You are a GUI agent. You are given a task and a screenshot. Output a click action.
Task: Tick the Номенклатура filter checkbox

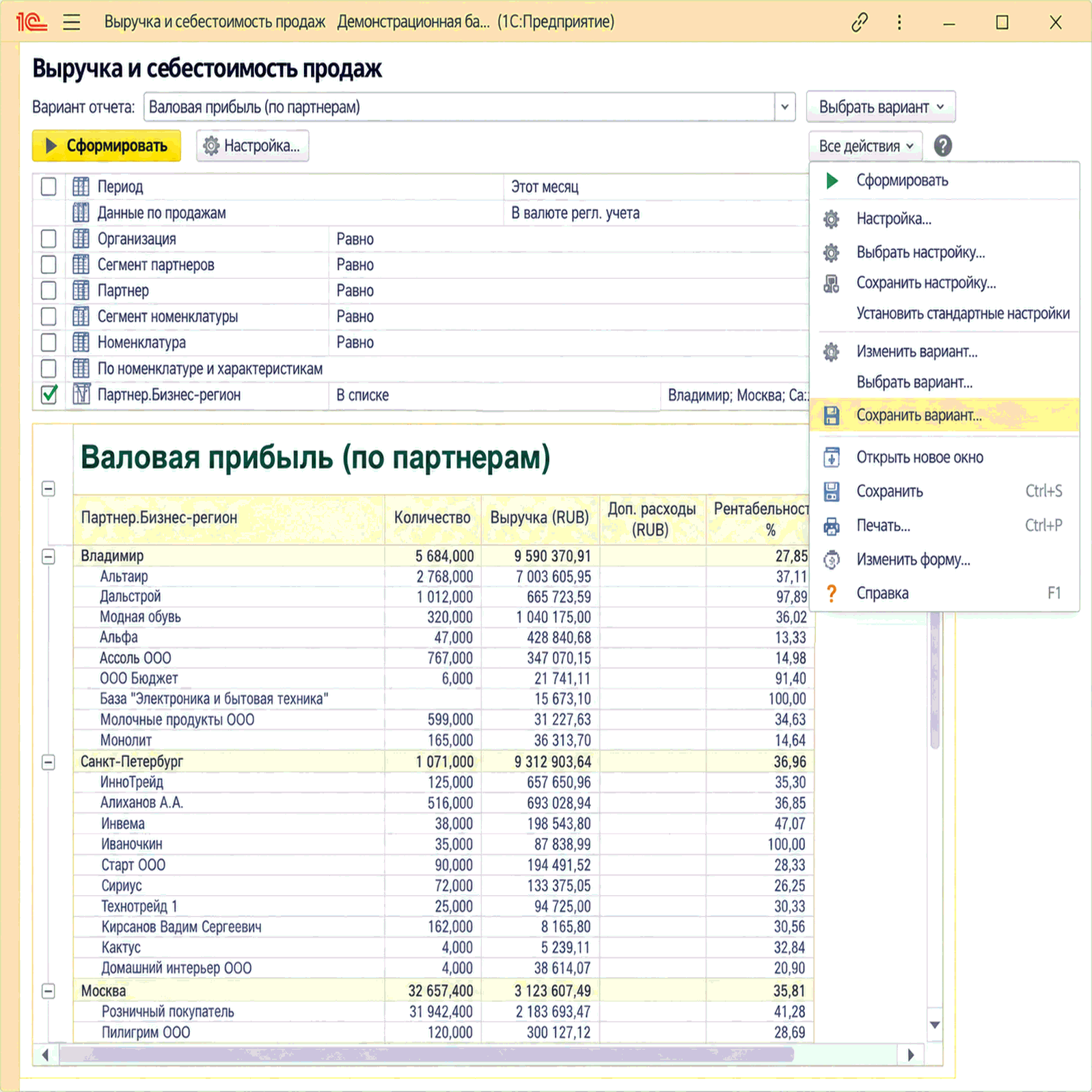pyautogui.click(x=49, y=342)
